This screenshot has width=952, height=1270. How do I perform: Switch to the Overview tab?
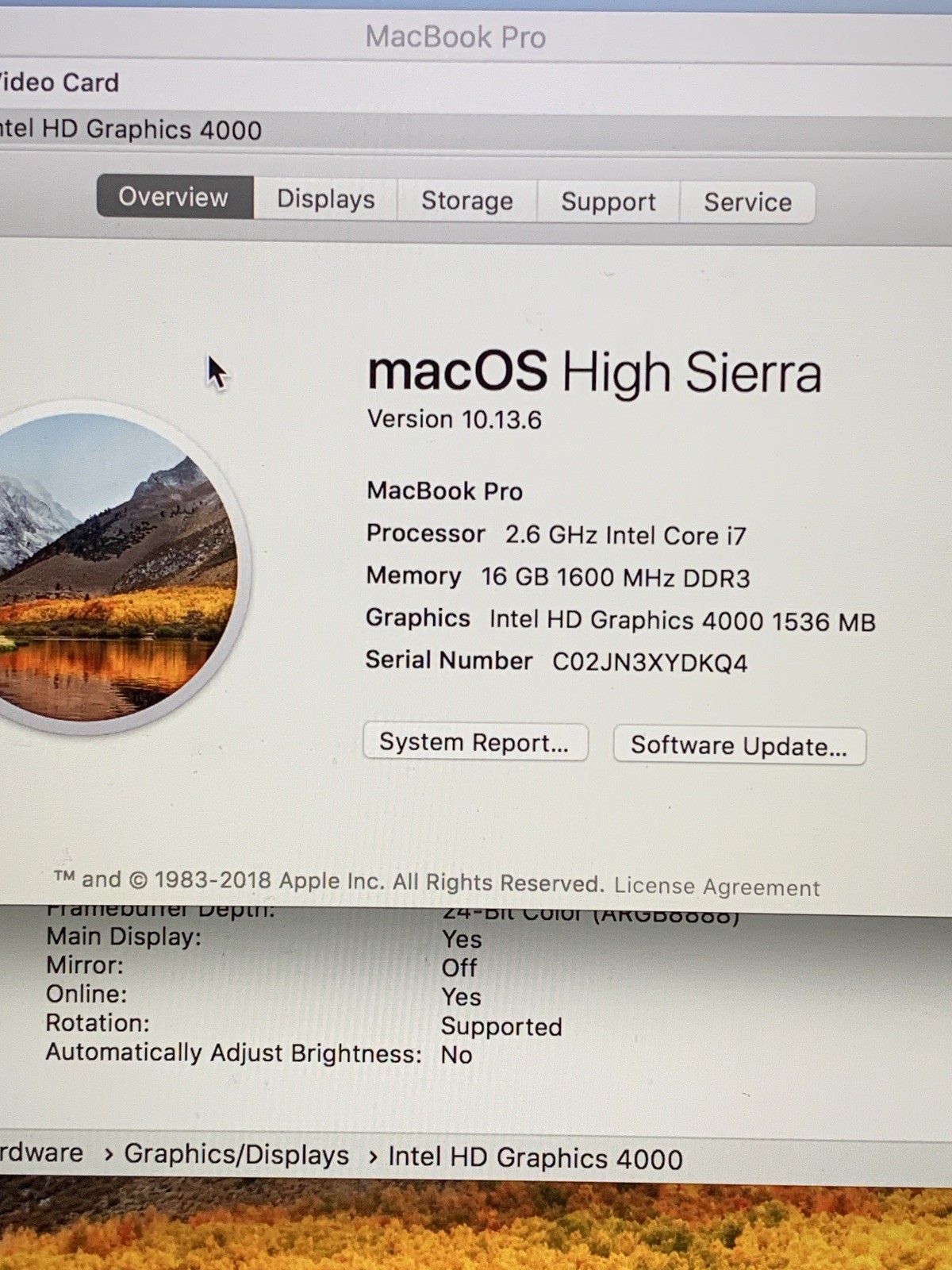pyautogui.click(x=175, y=197)
